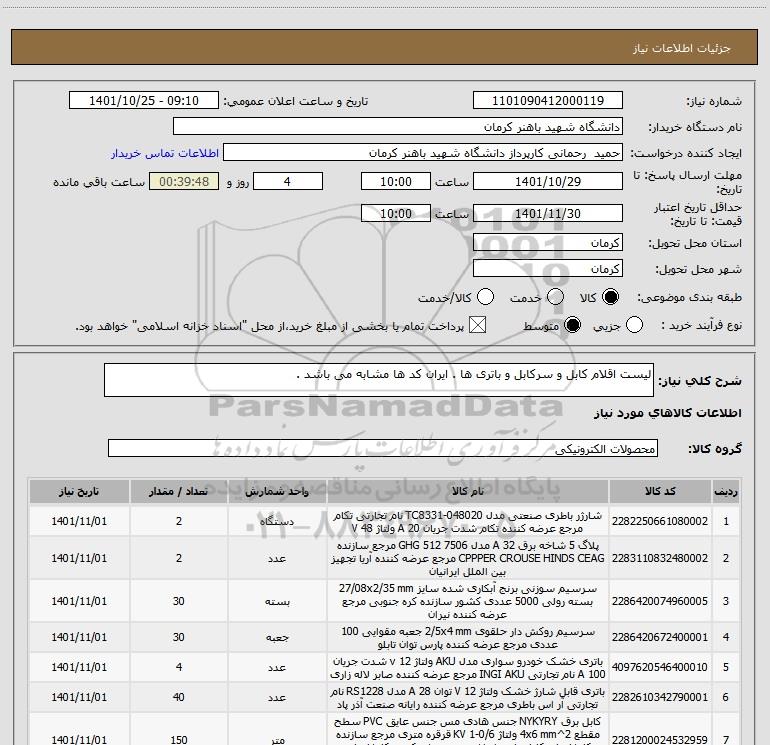Image resolution: width=770 pixels, height=745 pixels.
Task: Click product code 4097620546400010
Action: [660, 667]
